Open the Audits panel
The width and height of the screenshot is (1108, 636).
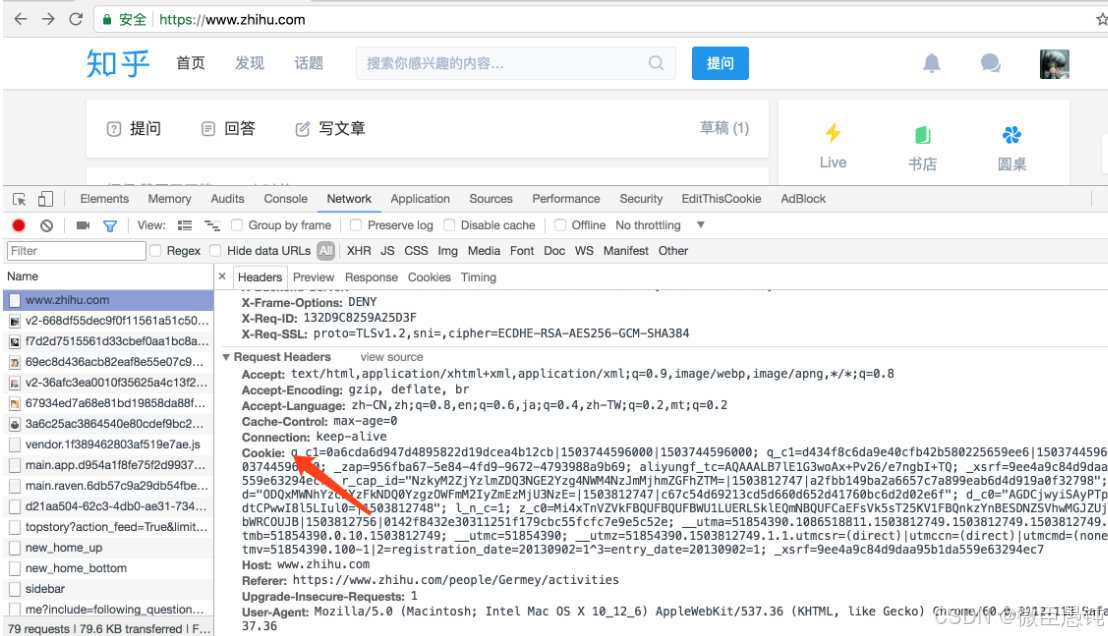click(x=228, y=199)
